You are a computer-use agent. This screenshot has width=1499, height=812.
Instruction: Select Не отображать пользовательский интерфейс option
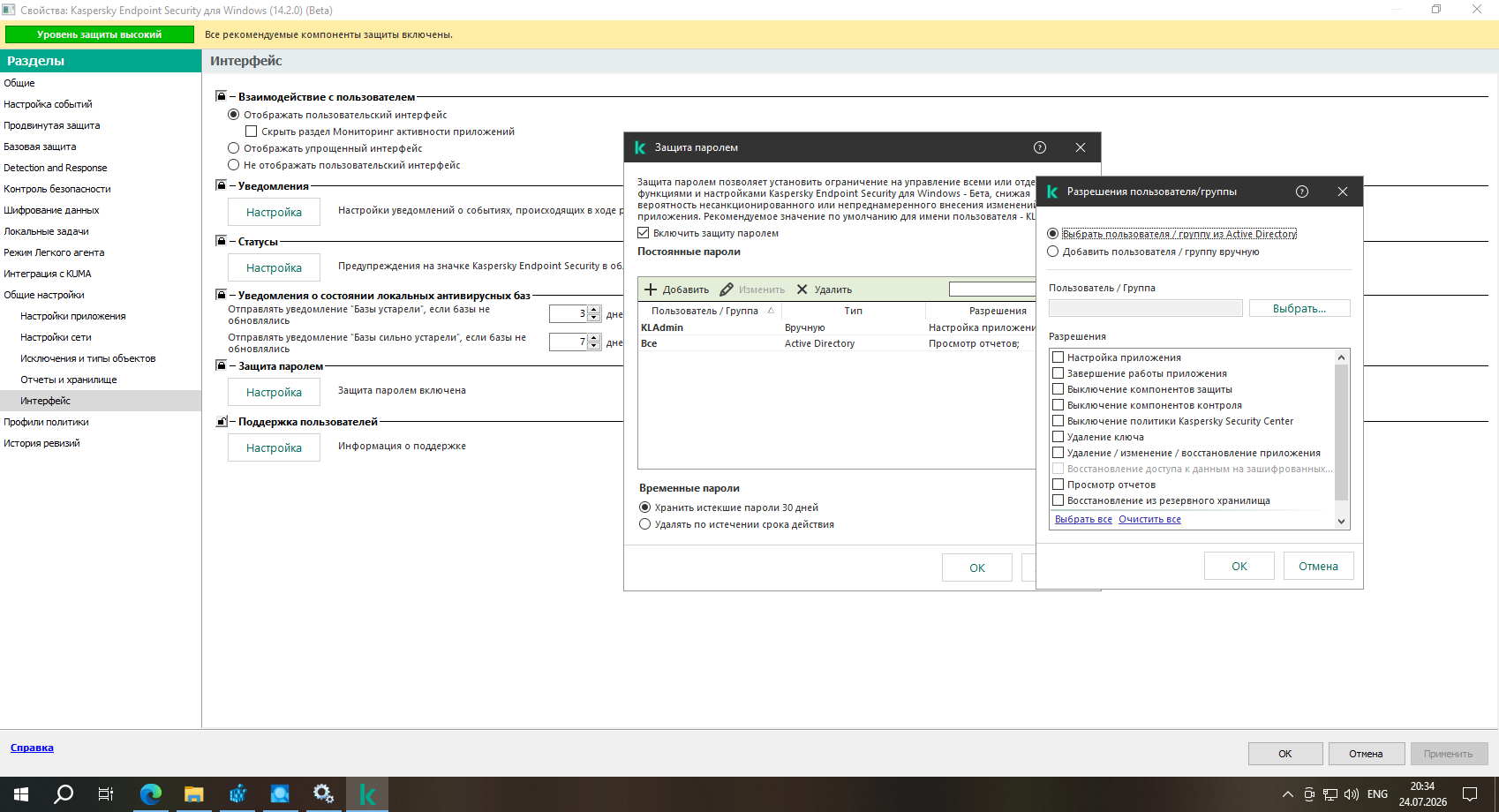pos(234,165)
